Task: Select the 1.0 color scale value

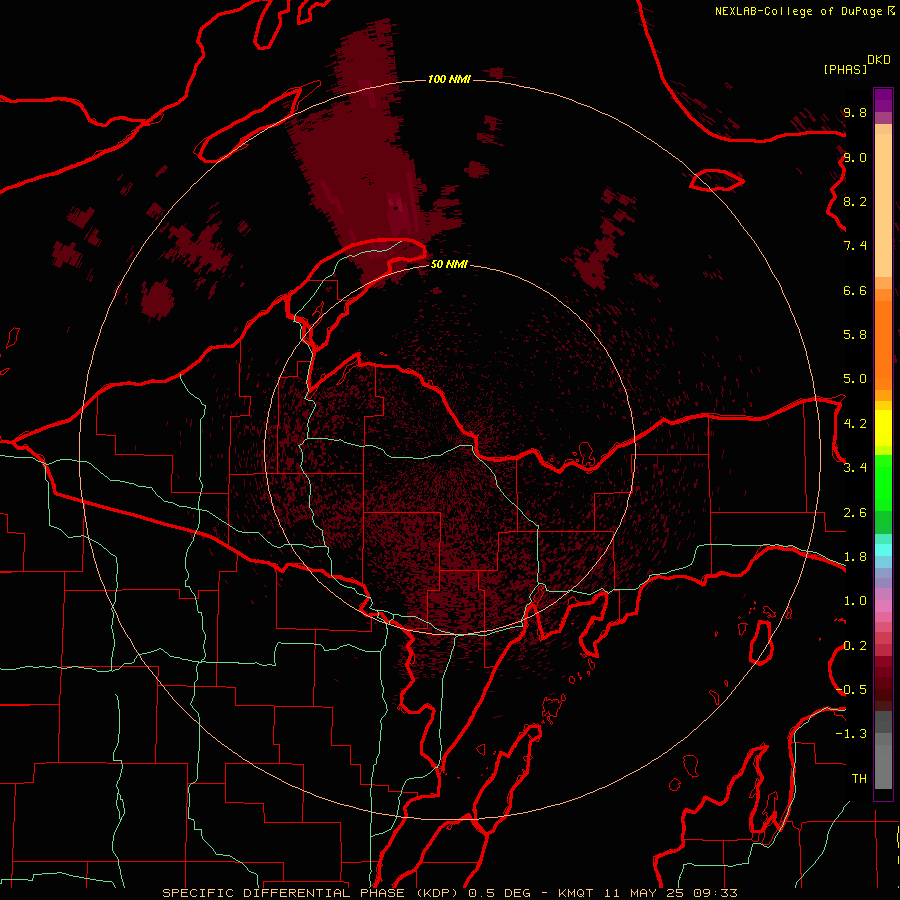Action: (x=855, y=601)
